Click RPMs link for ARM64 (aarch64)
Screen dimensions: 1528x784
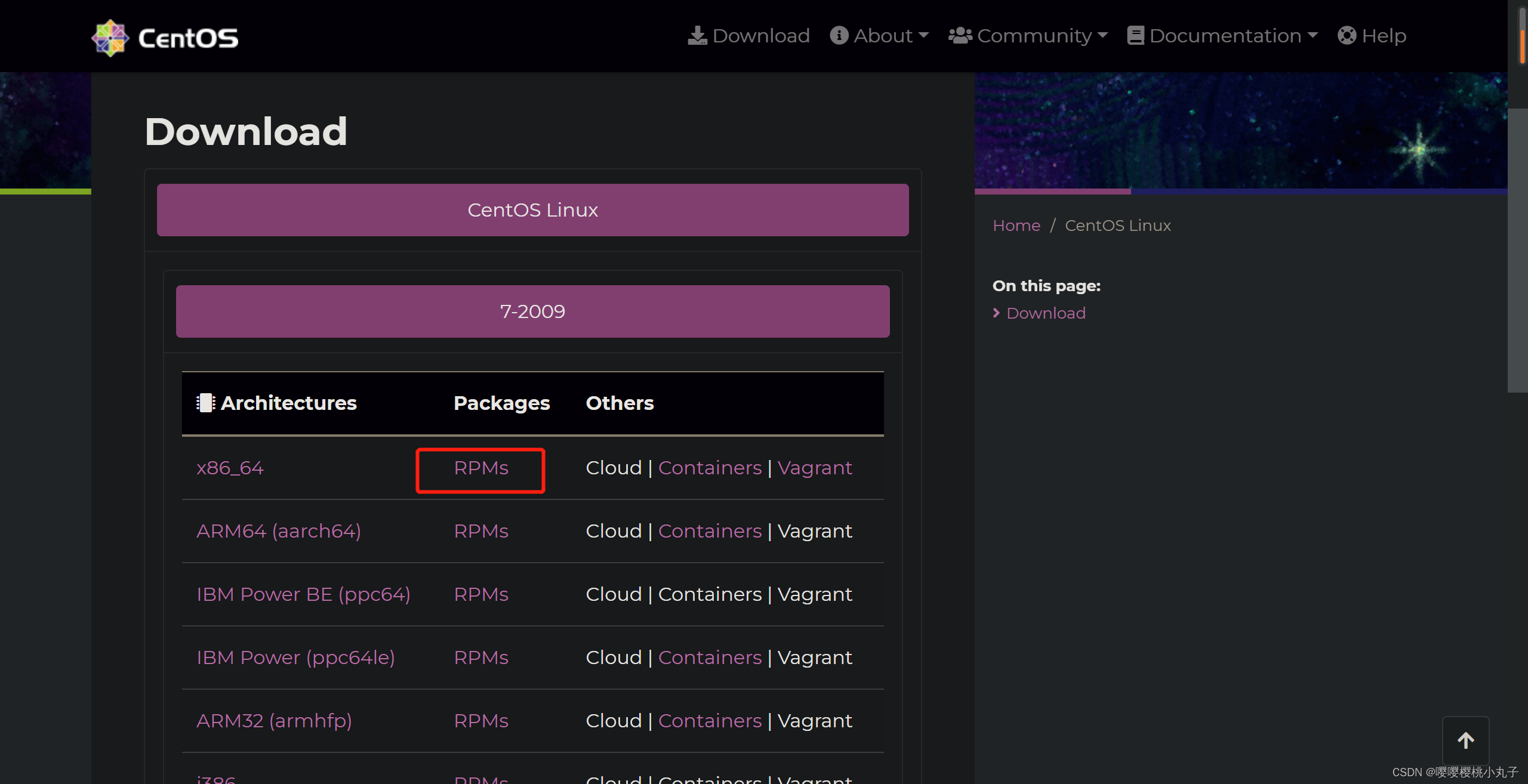click(x=481, y=531)
